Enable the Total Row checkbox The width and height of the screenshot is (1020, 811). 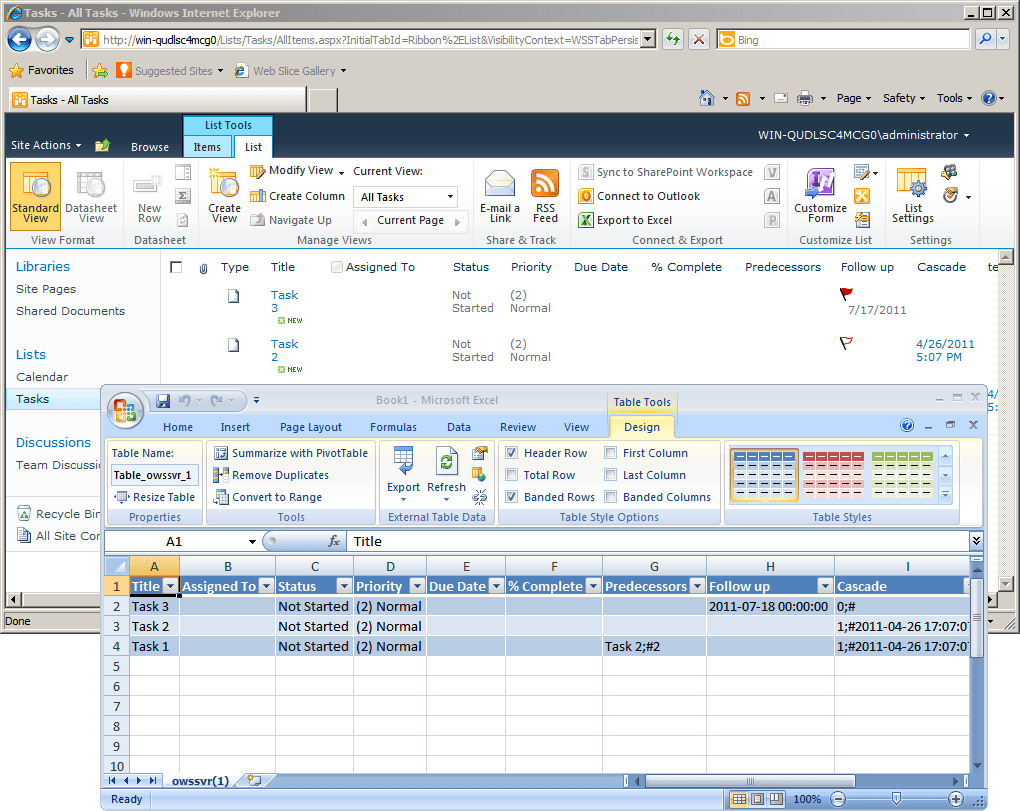point(512,475)
